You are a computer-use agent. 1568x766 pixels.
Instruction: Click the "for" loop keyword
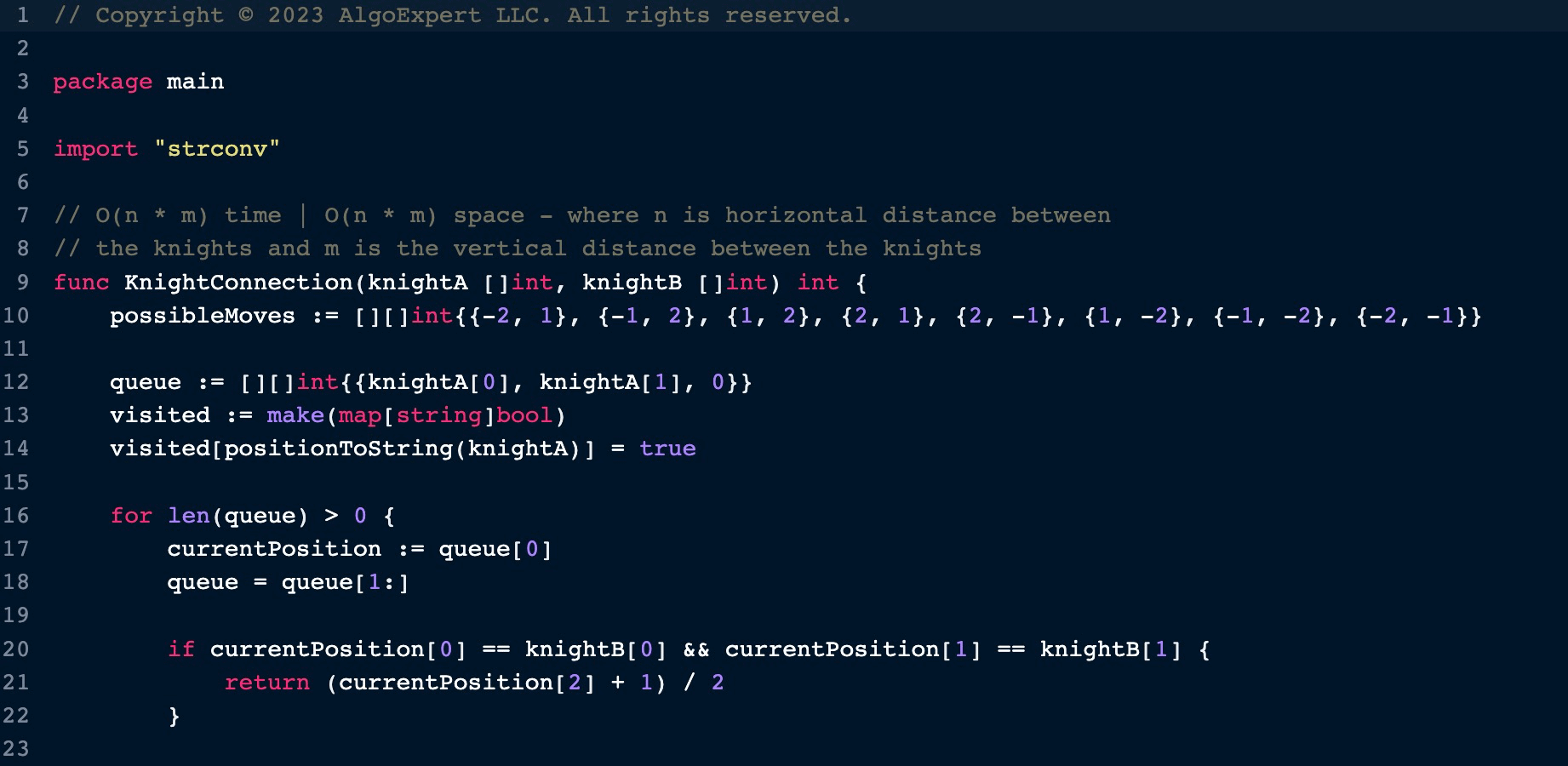coord(131,516)
